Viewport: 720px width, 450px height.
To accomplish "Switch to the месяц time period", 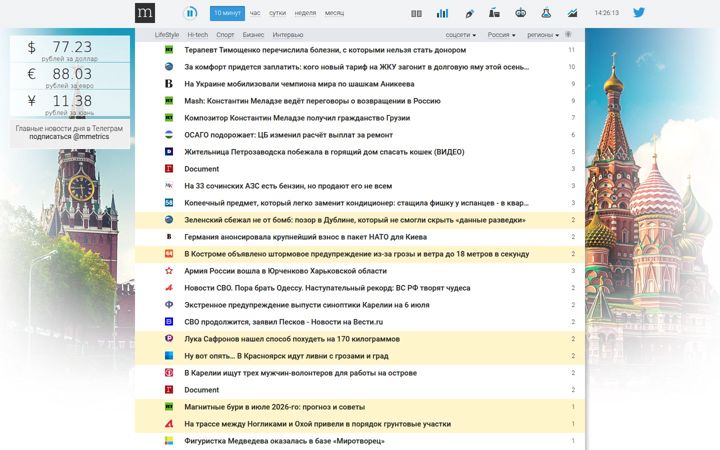I will click(x=334, y=13).
